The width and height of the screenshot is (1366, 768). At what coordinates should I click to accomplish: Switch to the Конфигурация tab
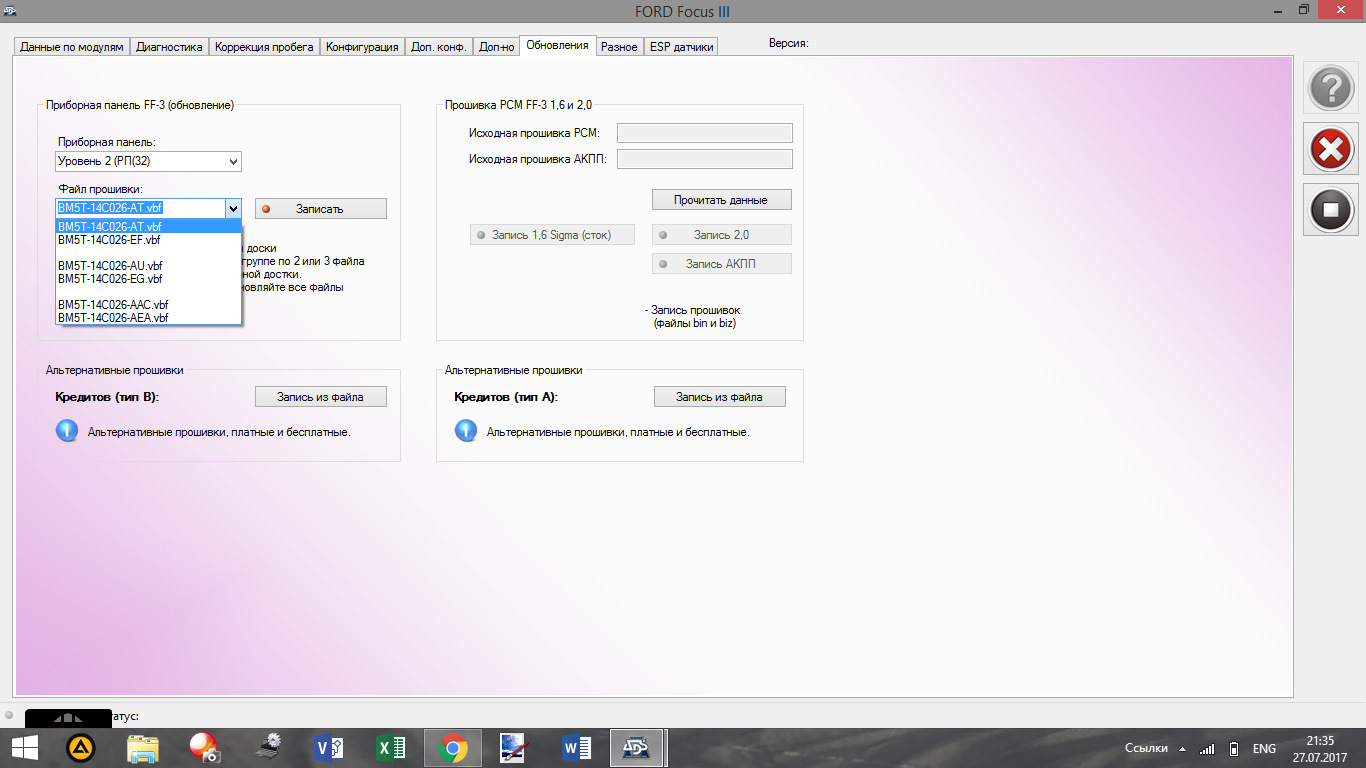[362, 47]
